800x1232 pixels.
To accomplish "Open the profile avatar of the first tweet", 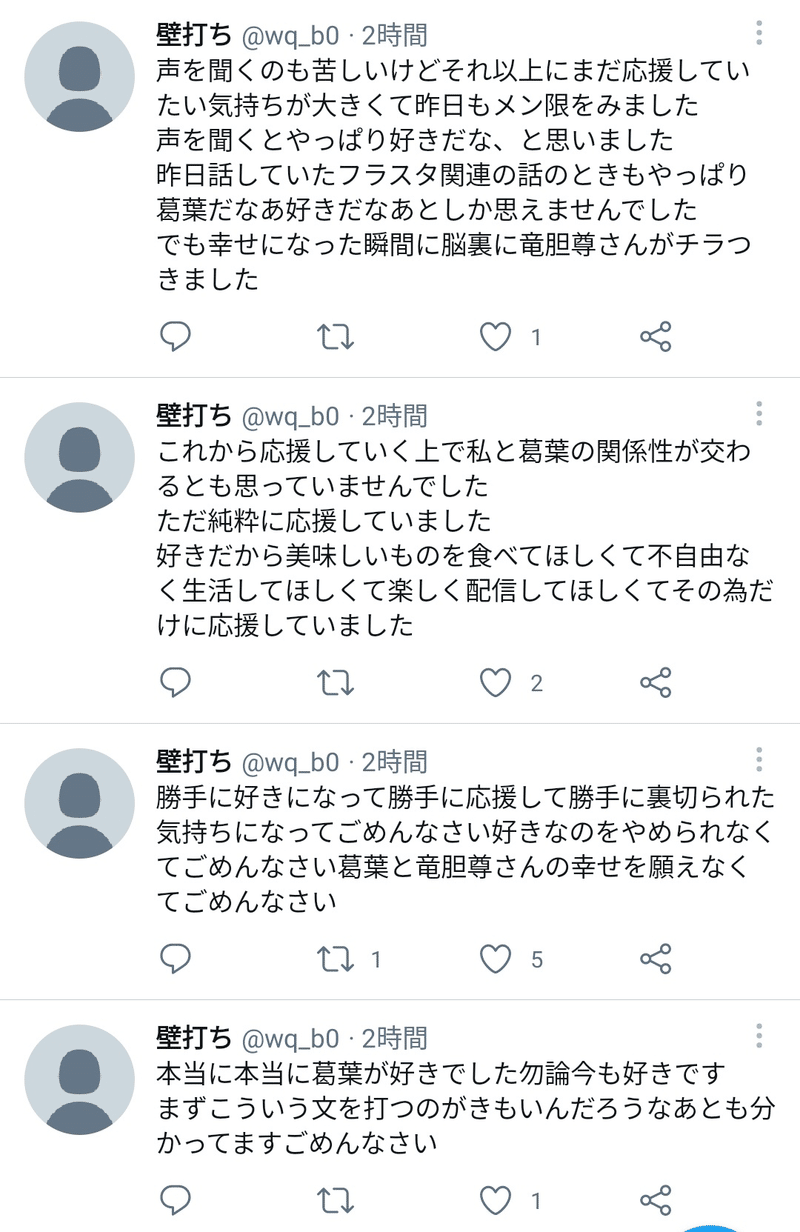I will click(x=79, y=77).
